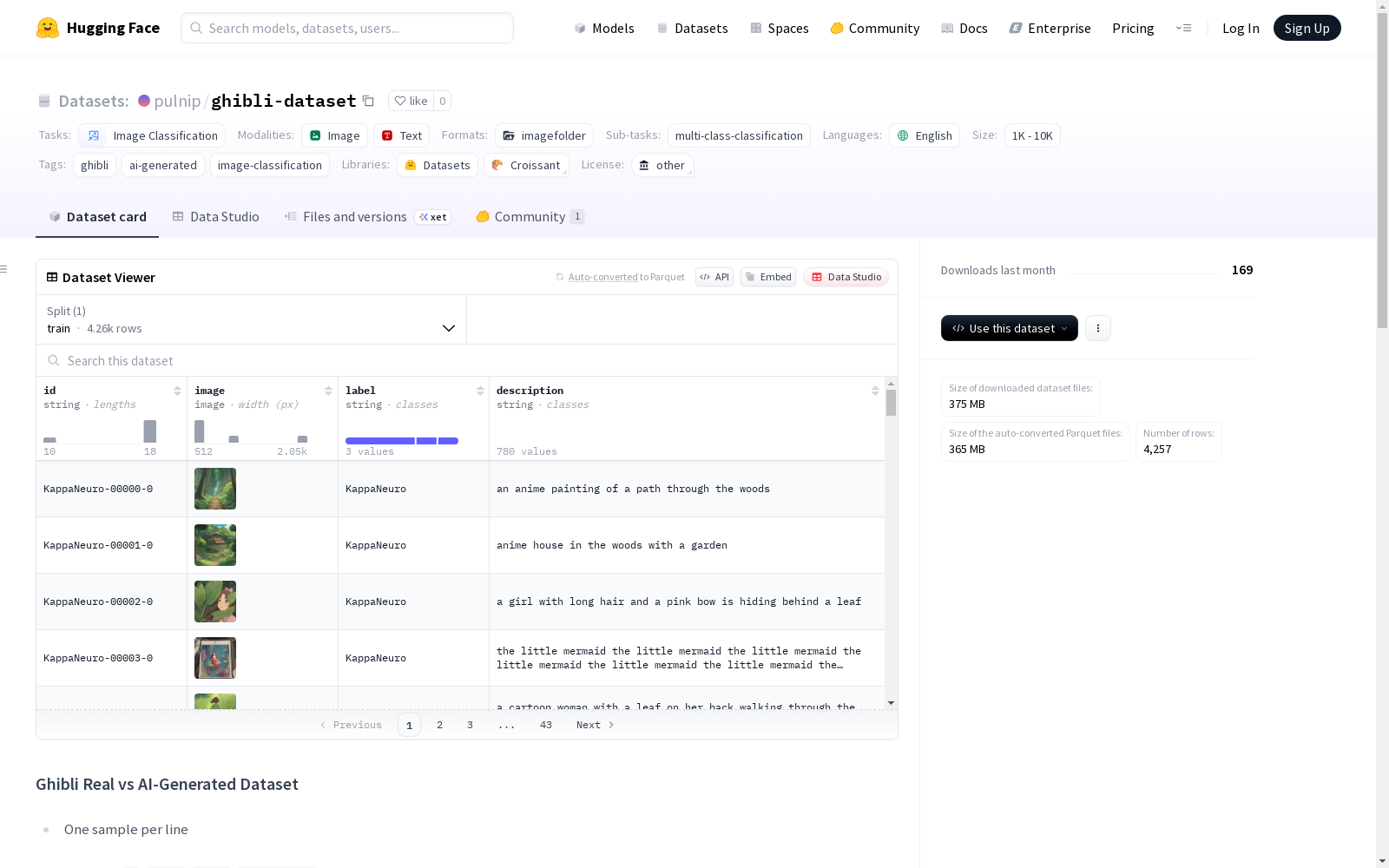Expand the Use this dataset dropdown

(1010, 328)
